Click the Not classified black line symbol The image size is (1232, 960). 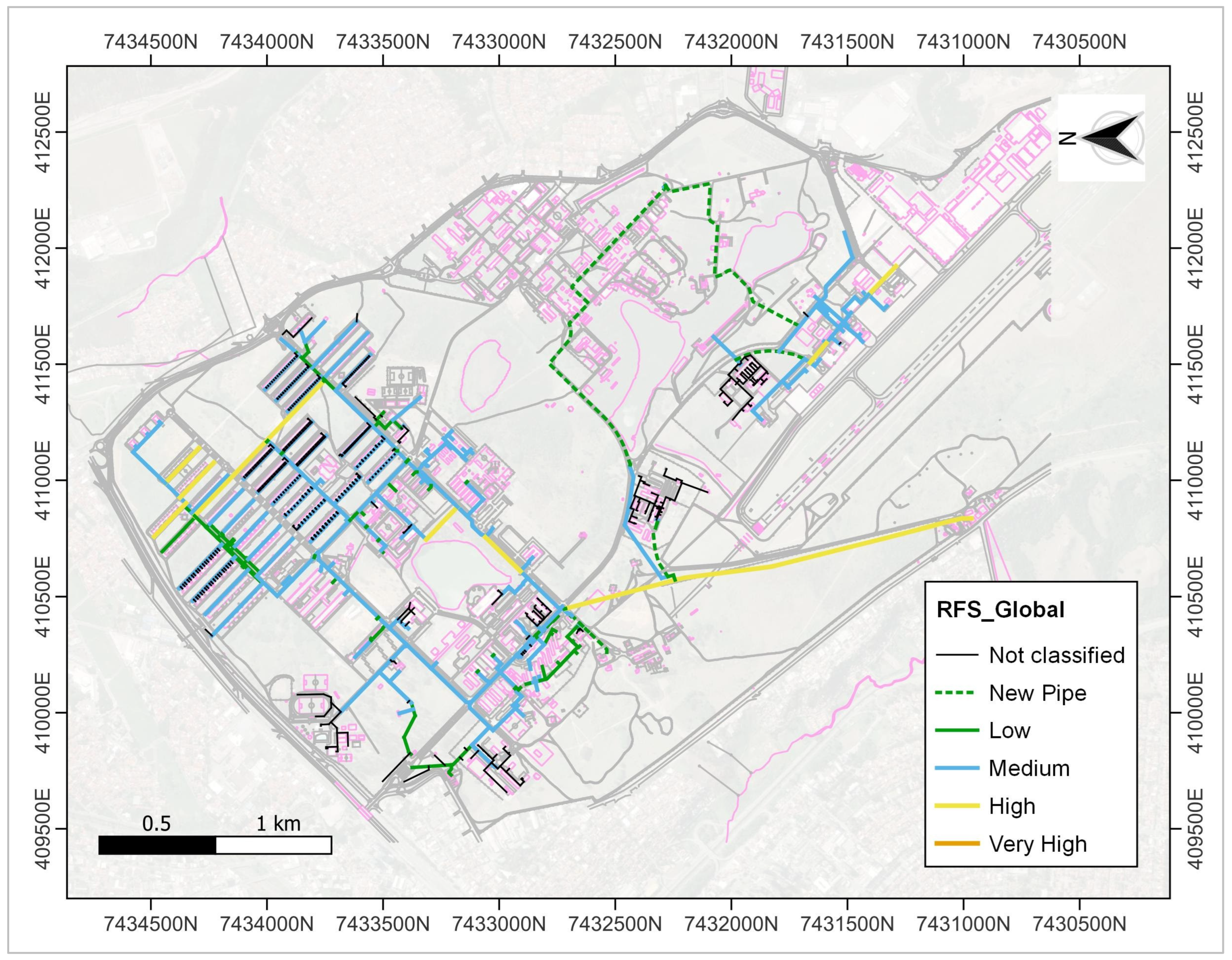tap(957, 655)
